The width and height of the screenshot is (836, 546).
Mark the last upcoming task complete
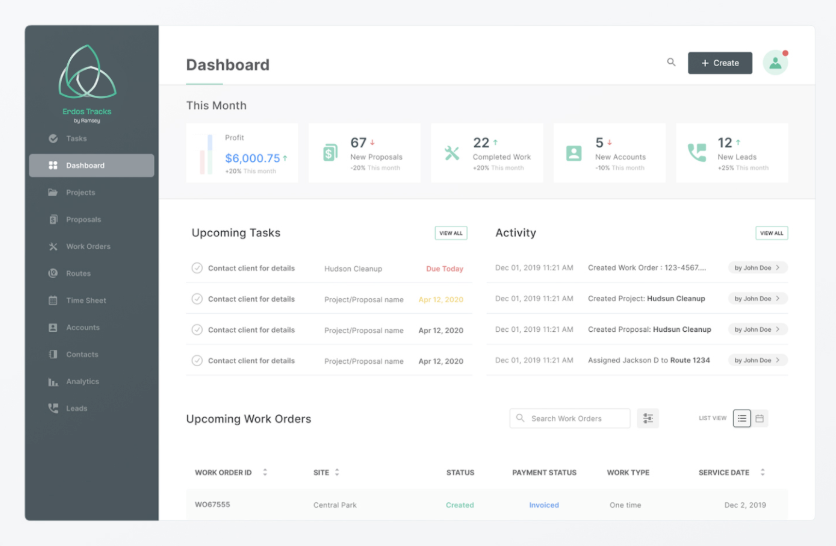pyautogui.click(x=197, y=360)
